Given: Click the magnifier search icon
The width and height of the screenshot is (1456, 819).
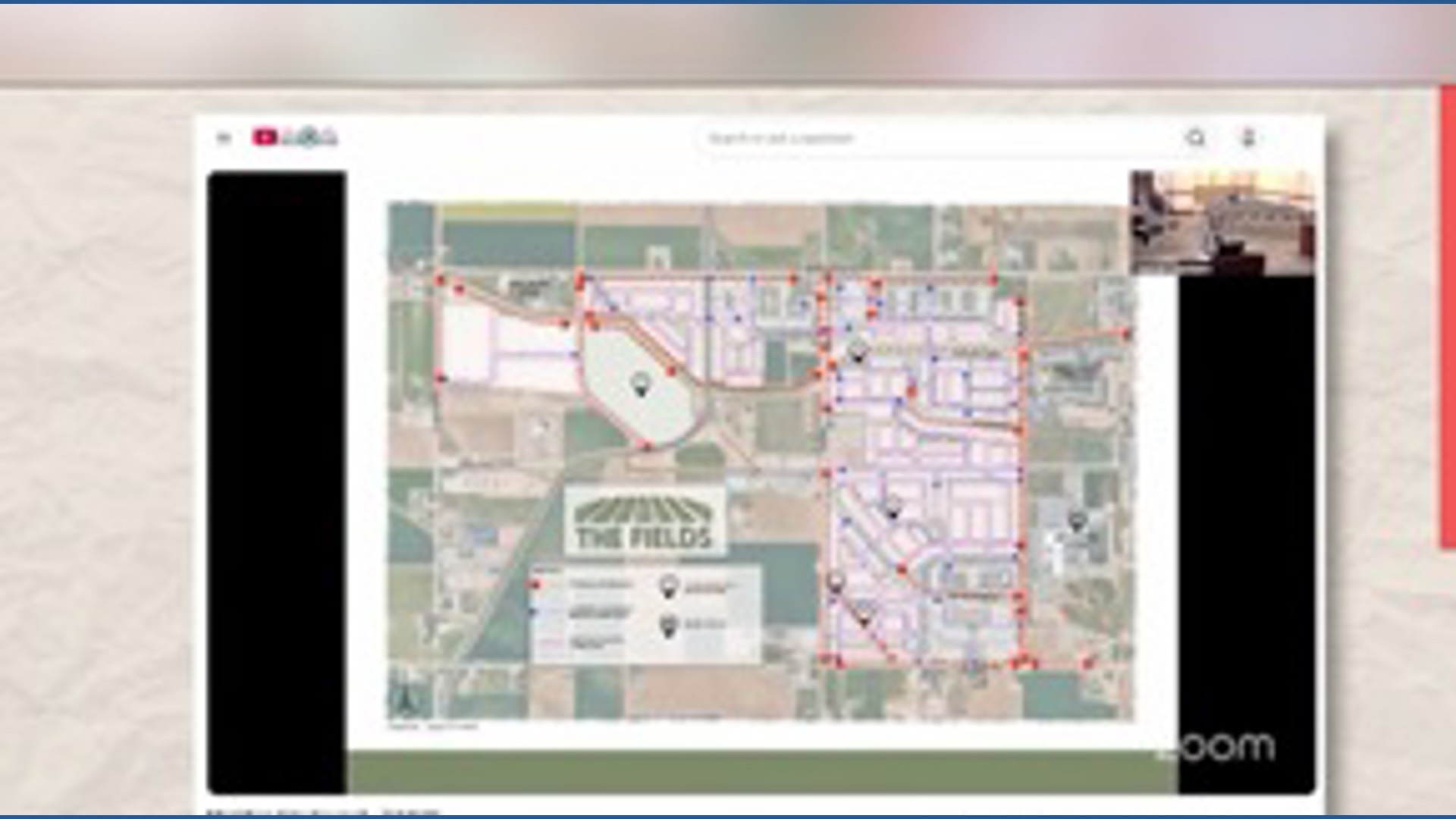Looking at the screenshot, I should tap(1196, 138).
